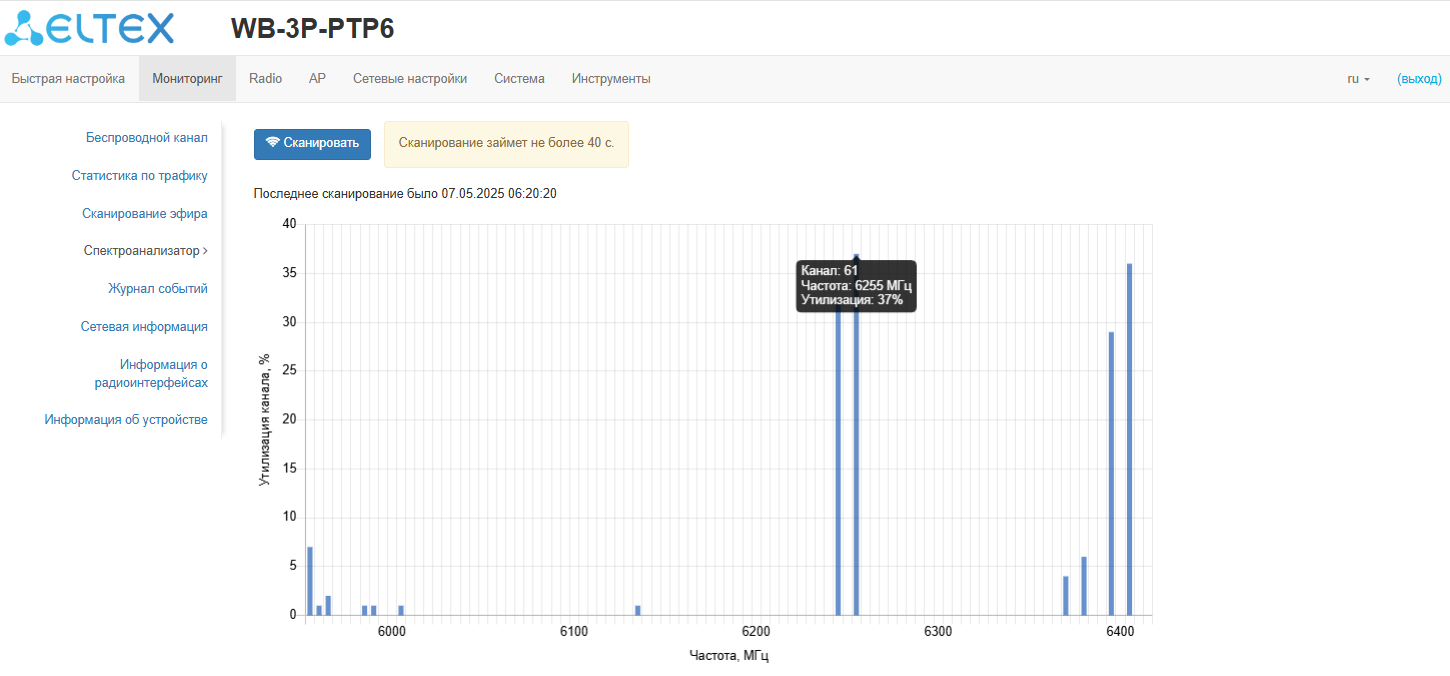
Task: Open Журнал событий in the sidebar
Action: tap(158, 289)
